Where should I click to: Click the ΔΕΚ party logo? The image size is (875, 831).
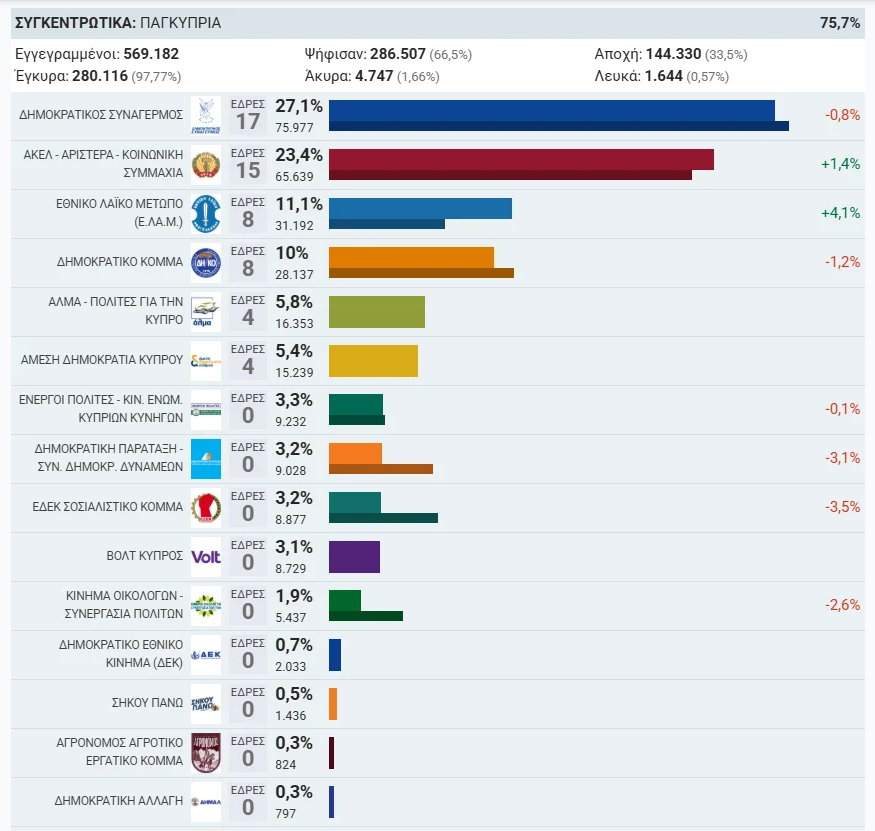point(206,655)
